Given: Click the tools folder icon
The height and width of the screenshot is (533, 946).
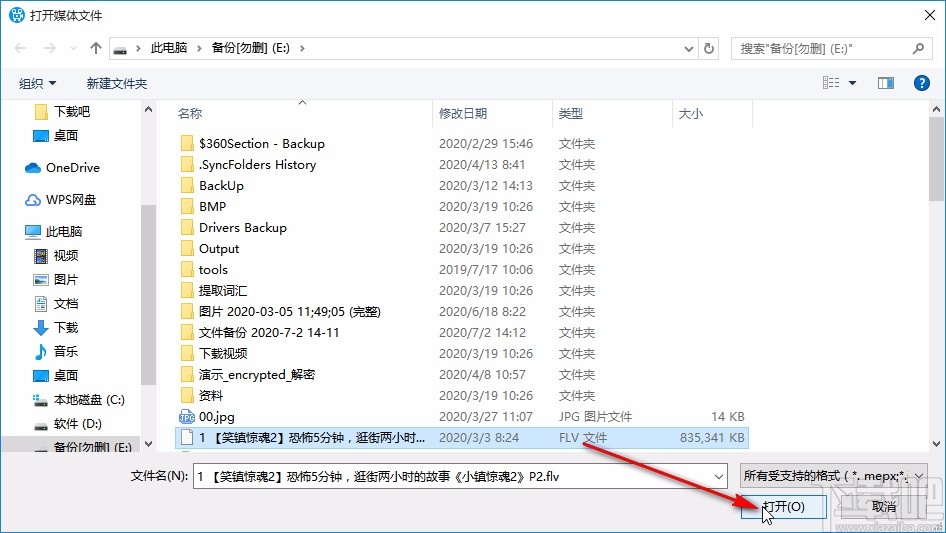Looking at the screenshot, I should [188, 270].
